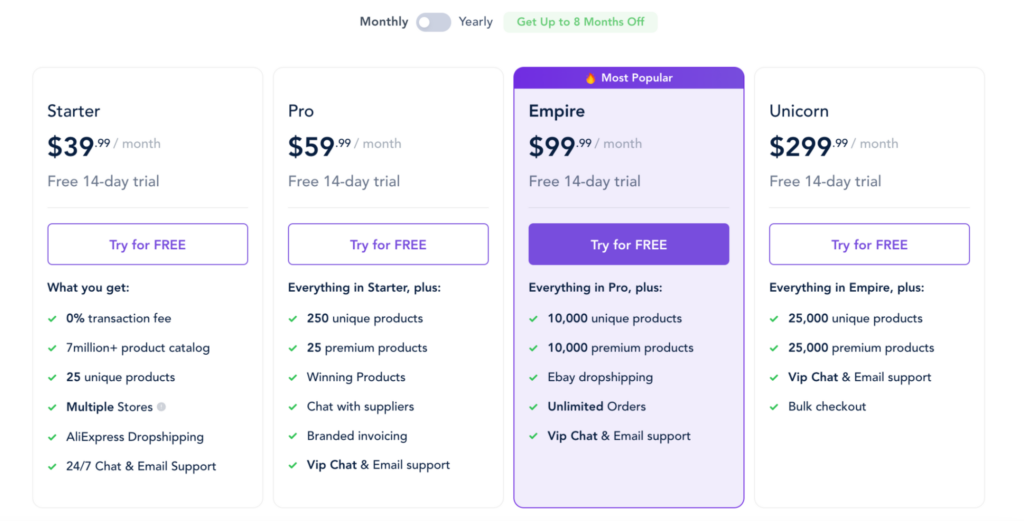Viewport: 1024px width, 521px height.
Task: Click the checkmark beside Branded invoicing
Action: pyautogui.click(x=293, y=437)
